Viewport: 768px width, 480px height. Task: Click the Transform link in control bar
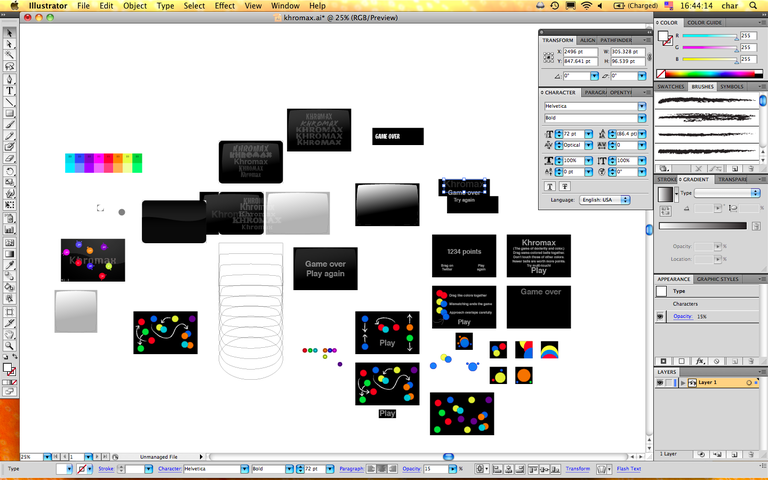pos(577,469)
